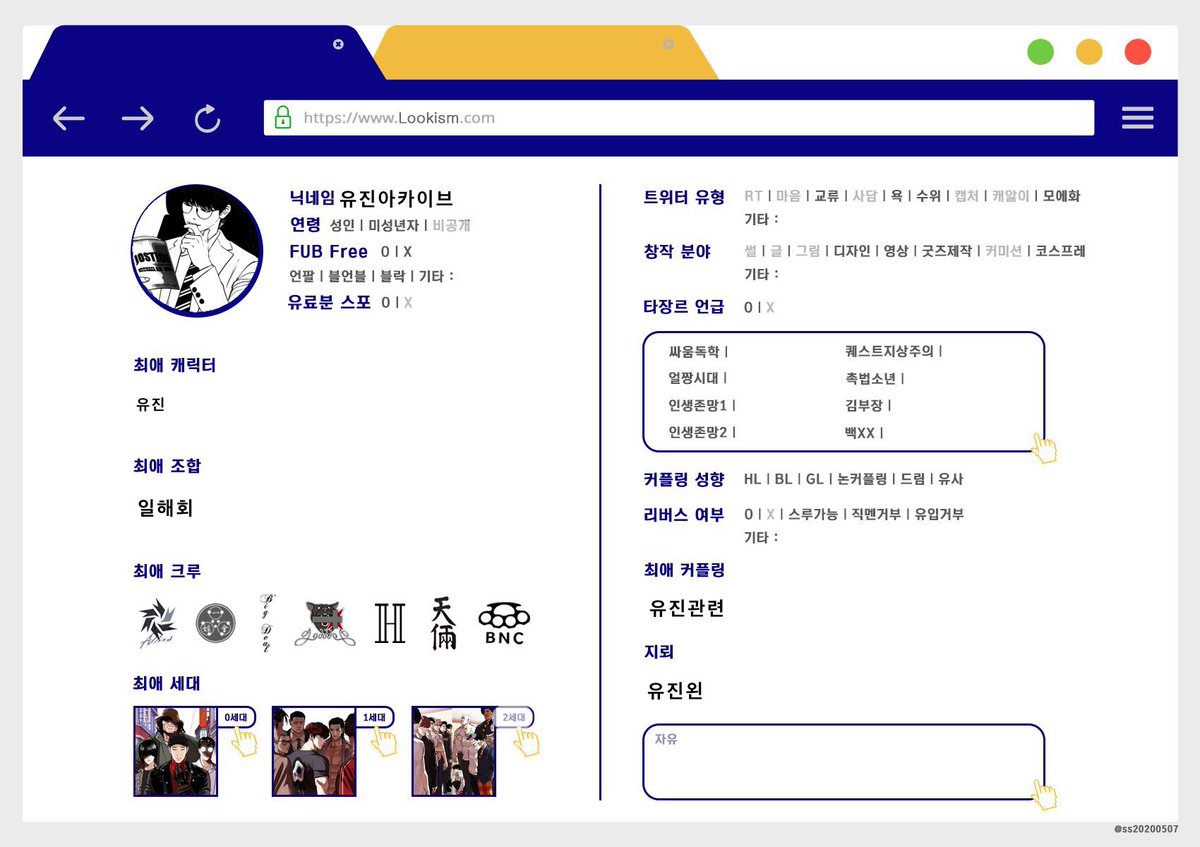1200x847 pixels.
Task: Click 퀘스트지상주의 in the webtoon list box
Action: point(890,351)
